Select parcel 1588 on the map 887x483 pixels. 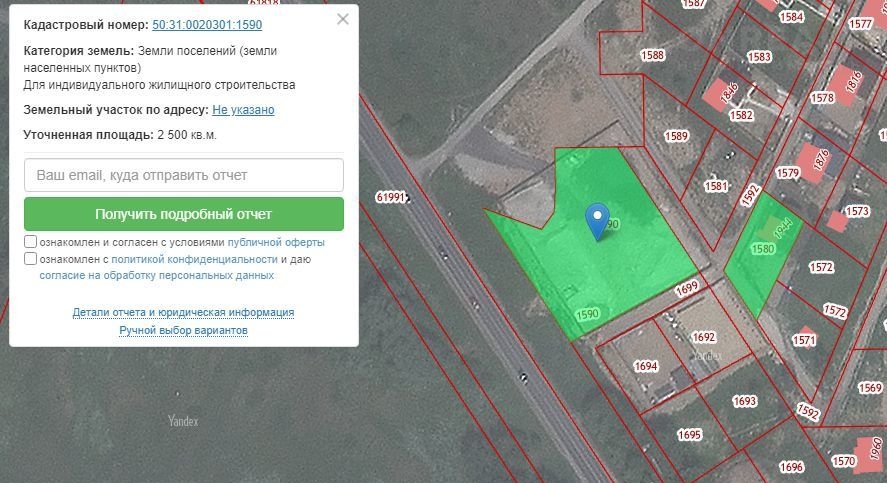click(653, 55)
